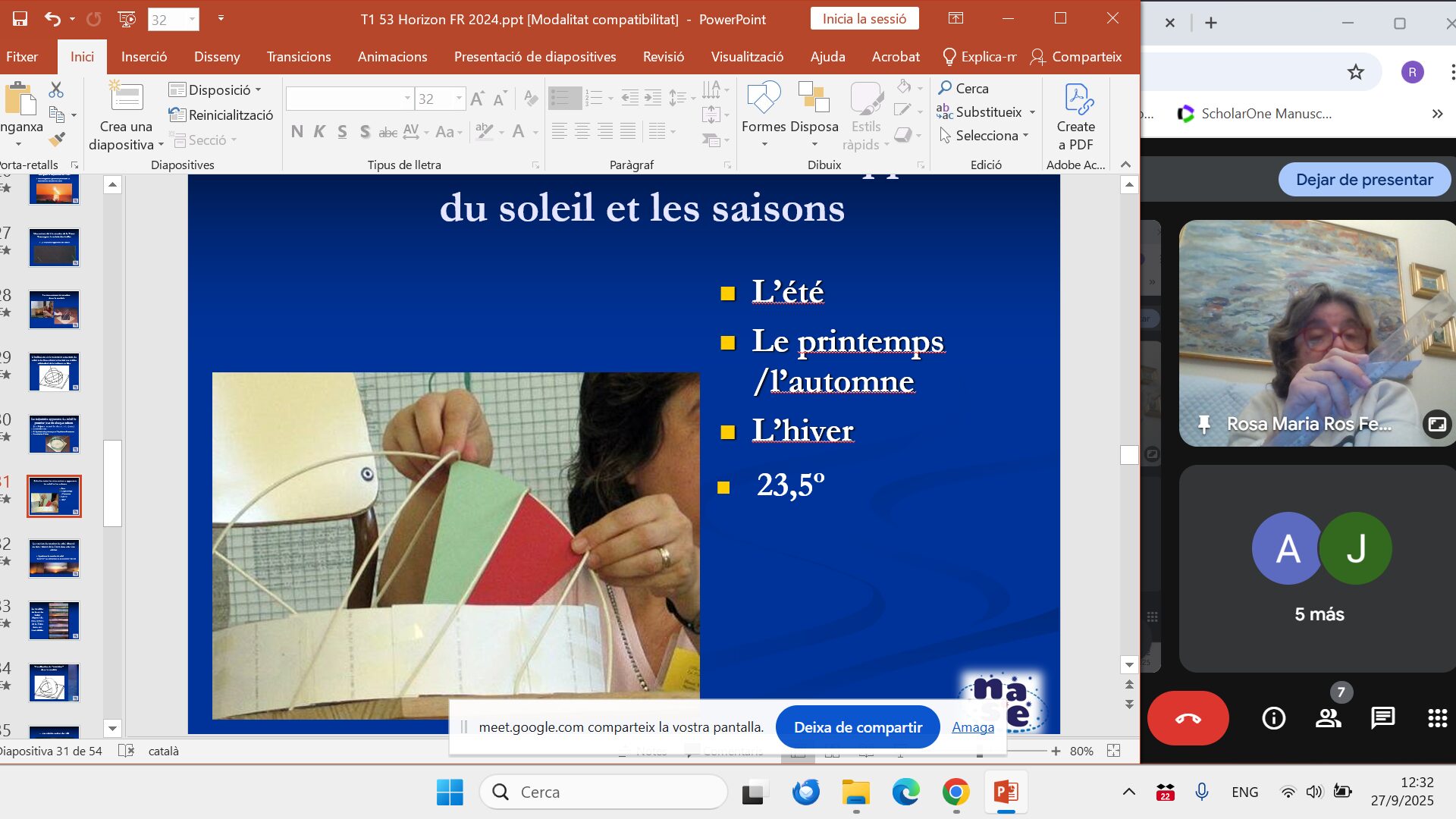Click the Undo arrow icon
Viewport: 1456px width, 819px height.
click(52, 19)
